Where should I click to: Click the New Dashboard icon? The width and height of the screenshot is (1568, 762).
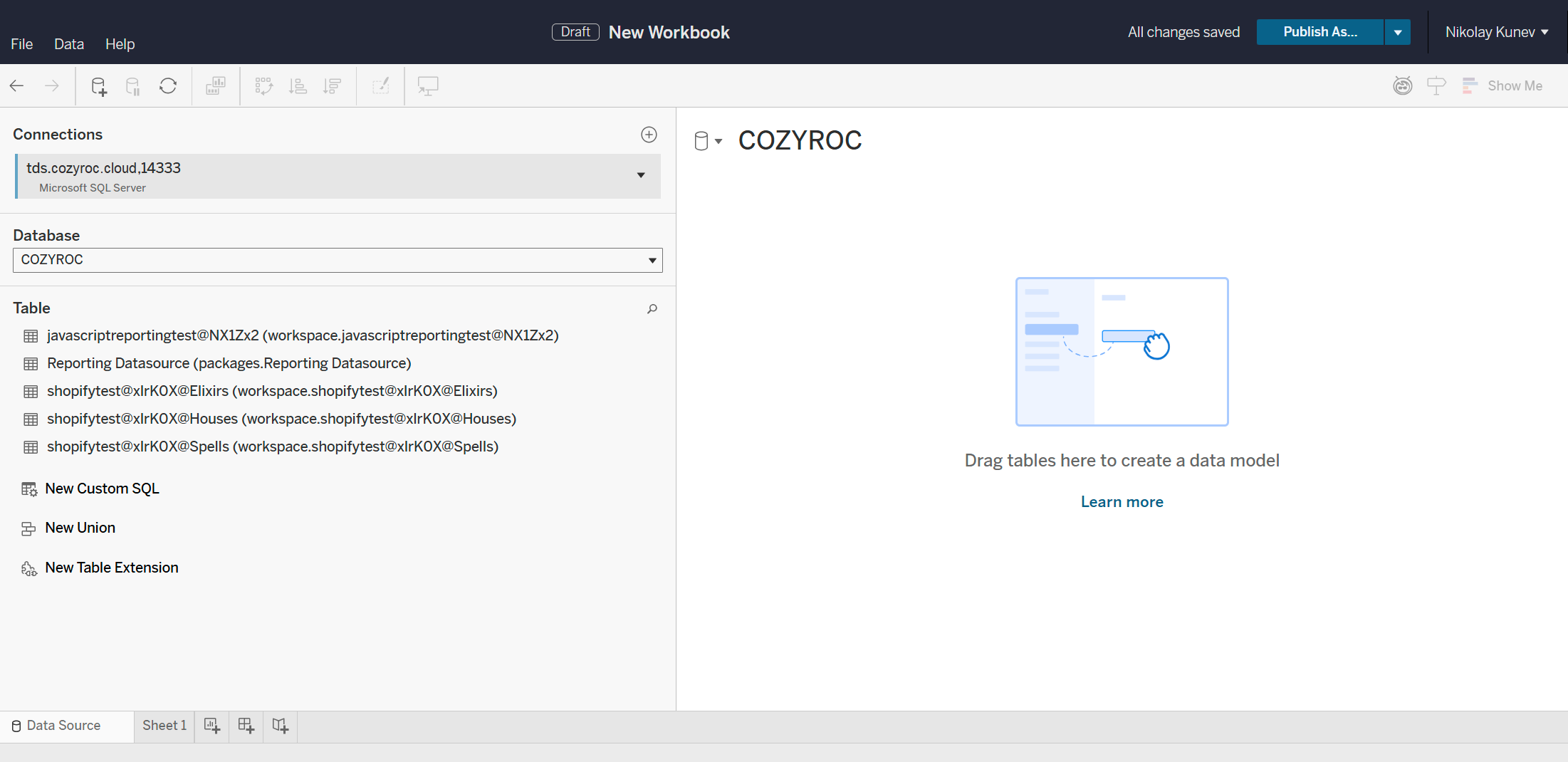point(246,726)
